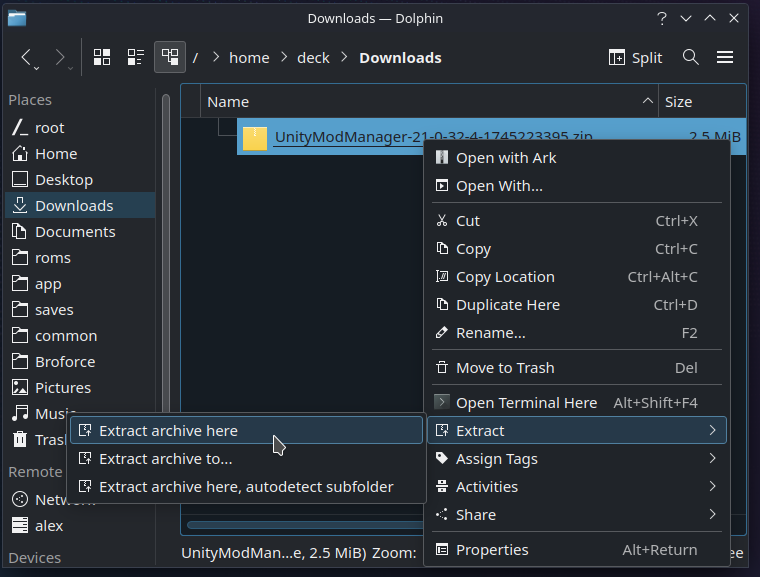Switch to Compact view mode

(136, 58)
